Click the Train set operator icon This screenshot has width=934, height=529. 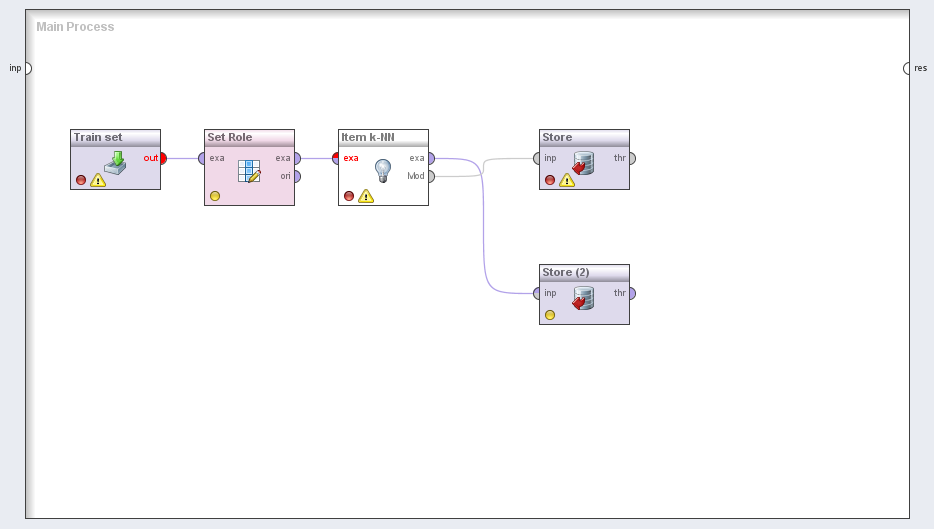pyautogui.click(x=115, y=163)
